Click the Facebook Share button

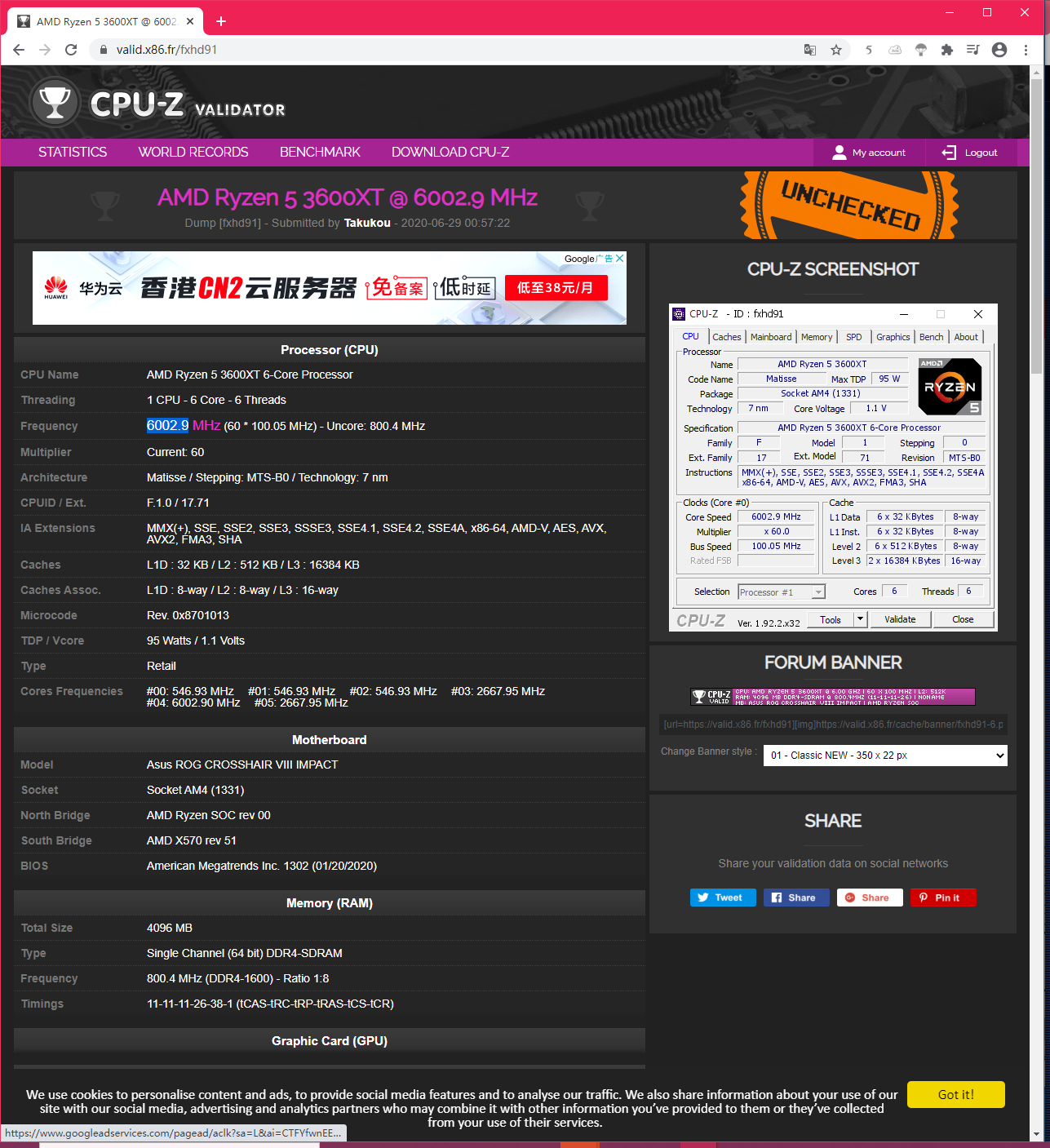click(x=796, y=898)
